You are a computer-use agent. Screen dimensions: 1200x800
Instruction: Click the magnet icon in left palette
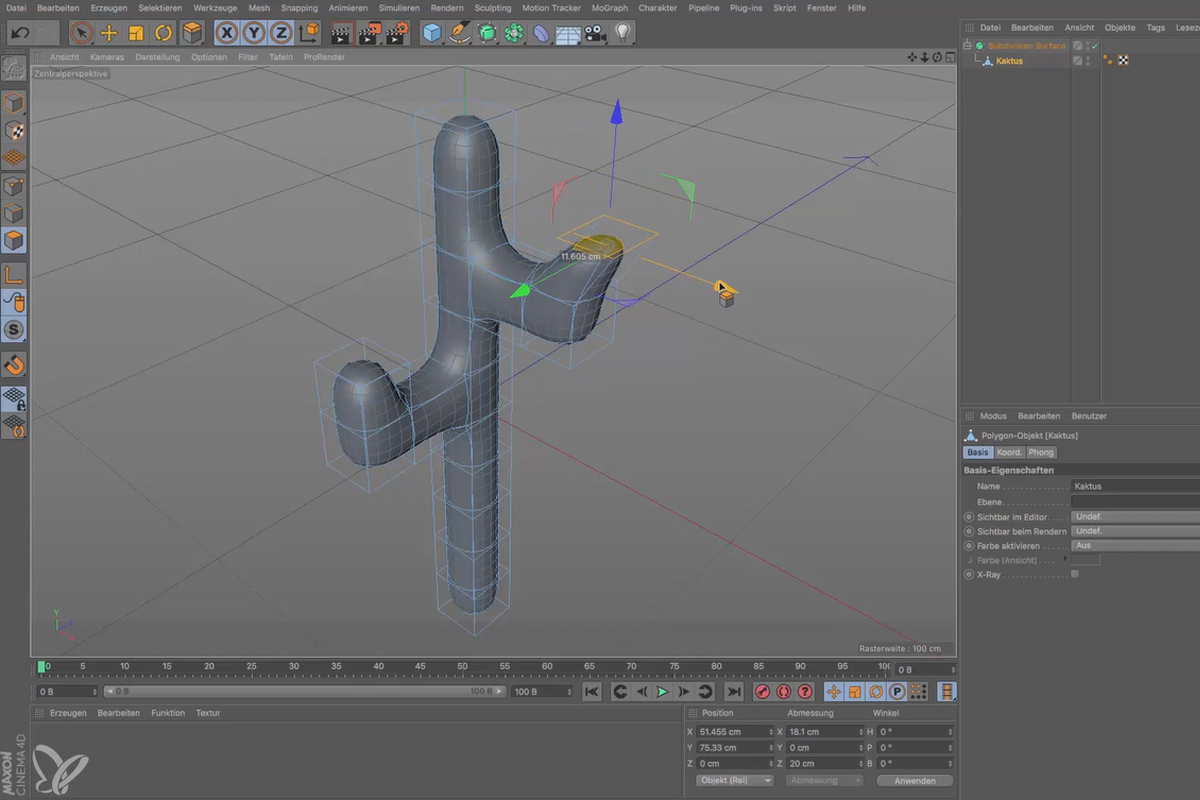point(14,364)
